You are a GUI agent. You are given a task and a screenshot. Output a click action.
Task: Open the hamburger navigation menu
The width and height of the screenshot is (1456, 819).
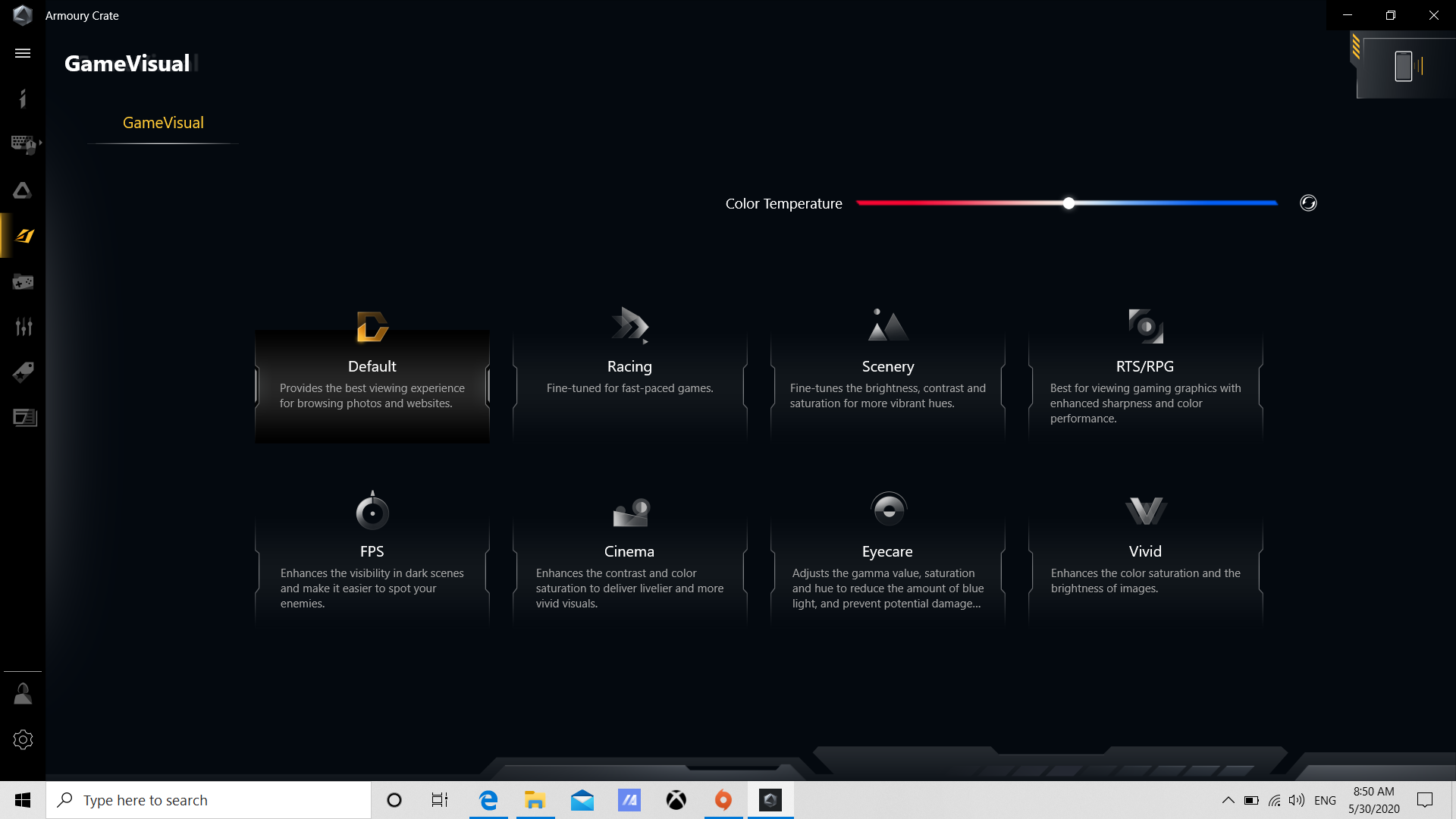pos(23,53)
